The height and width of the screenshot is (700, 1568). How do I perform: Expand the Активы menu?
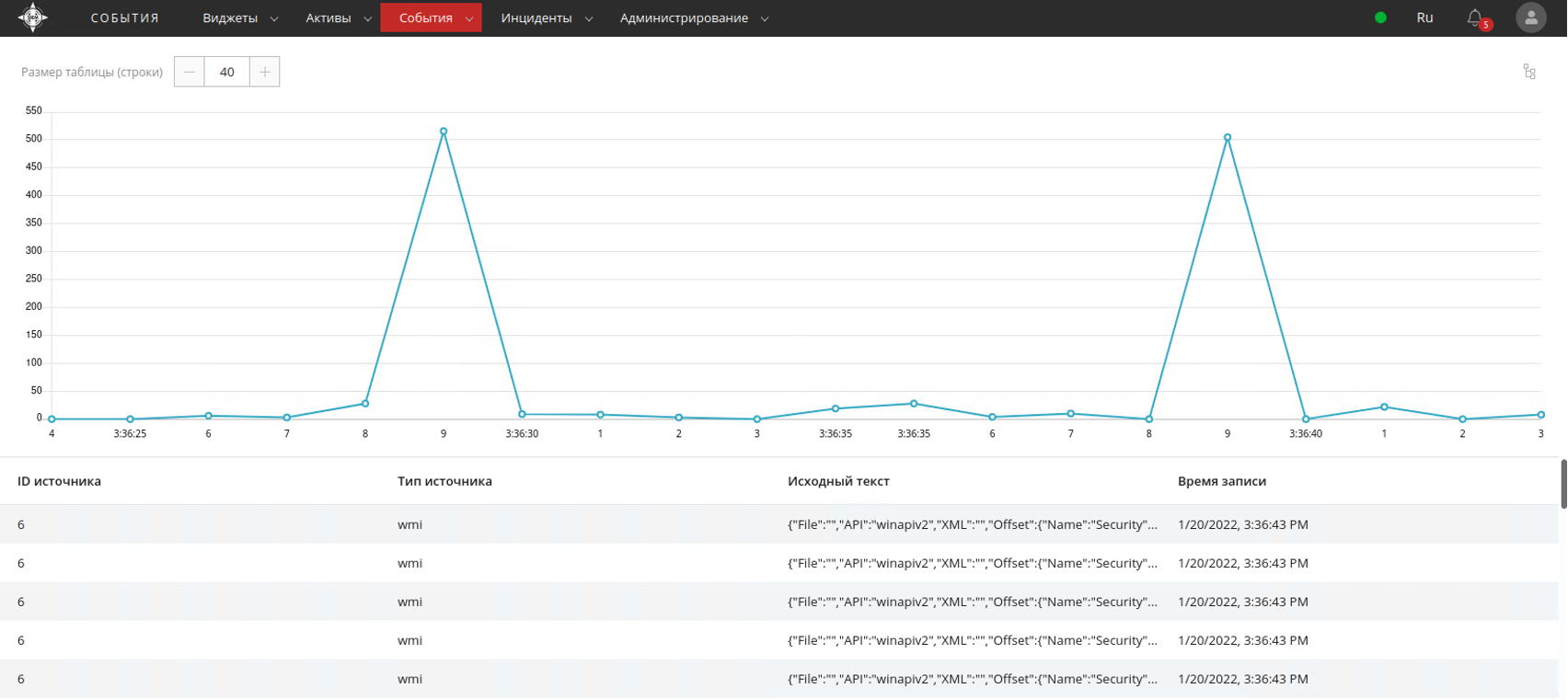[x=339, y=18]
